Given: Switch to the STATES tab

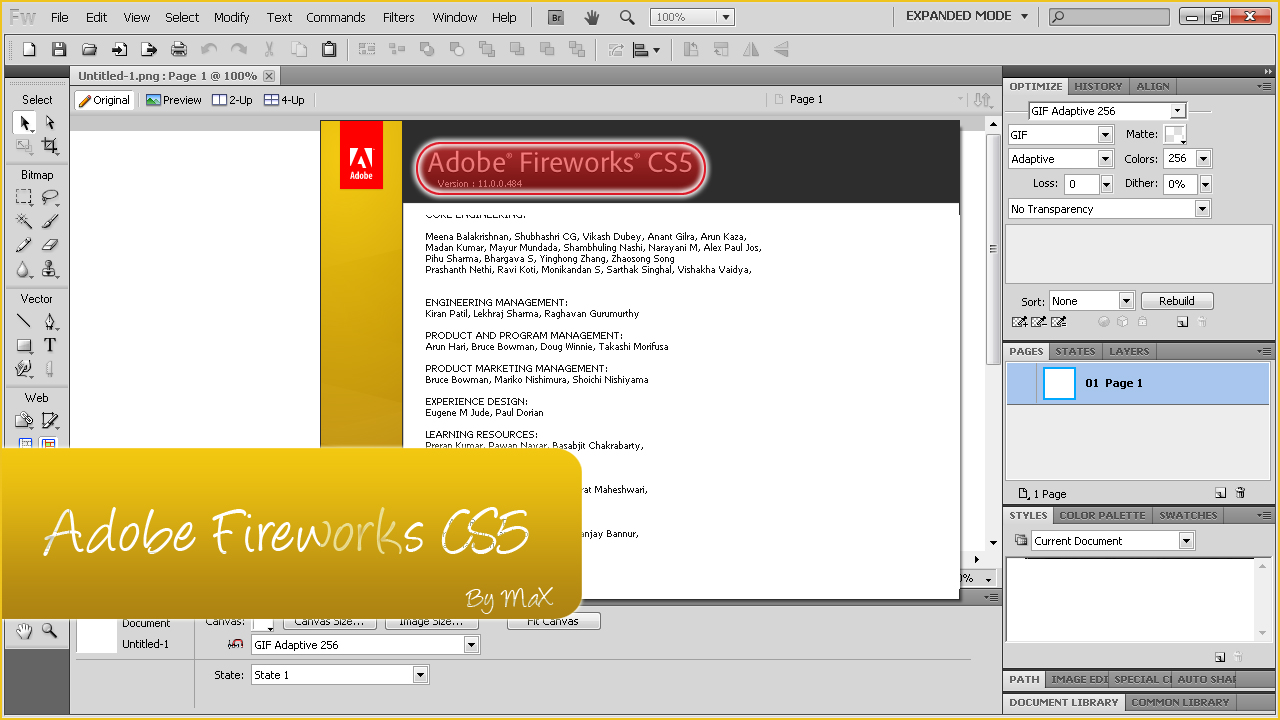Looking at the screenshot, I should (x=1076, y=351).
